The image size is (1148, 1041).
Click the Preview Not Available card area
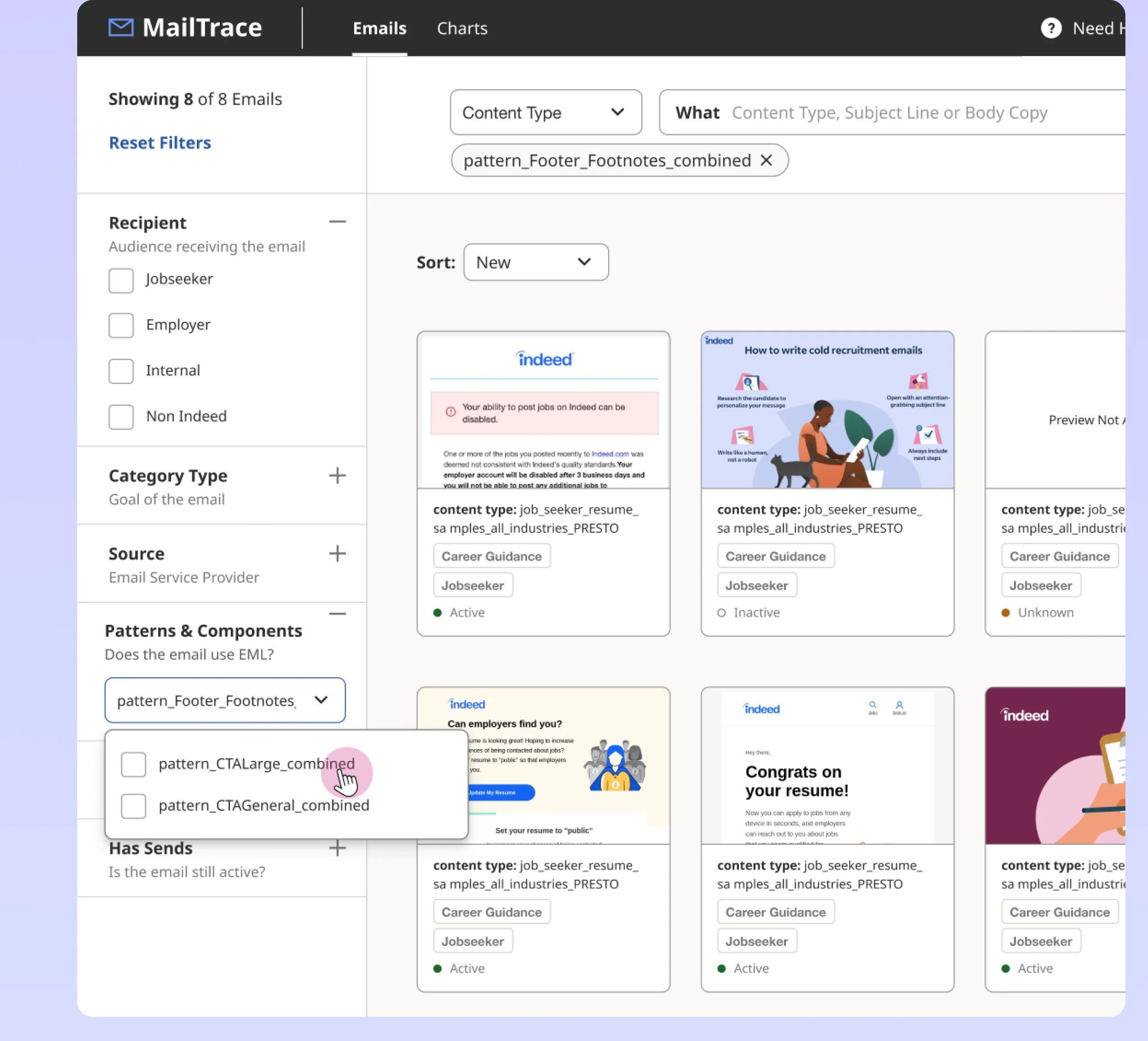pyautogui.click(x=1055, y=410)
